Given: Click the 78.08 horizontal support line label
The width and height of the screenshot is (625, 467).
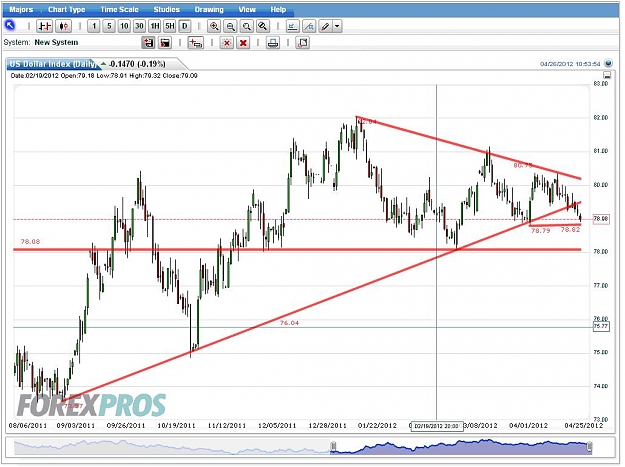Looking at the screenshot, I should pos(30,241).
